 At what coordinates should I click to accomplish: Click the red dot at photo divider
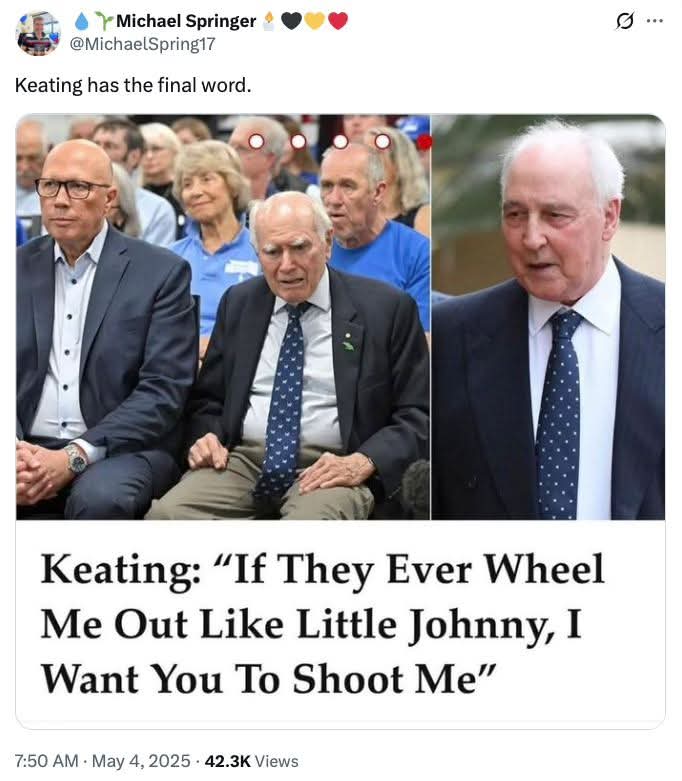tap(424, 142)
